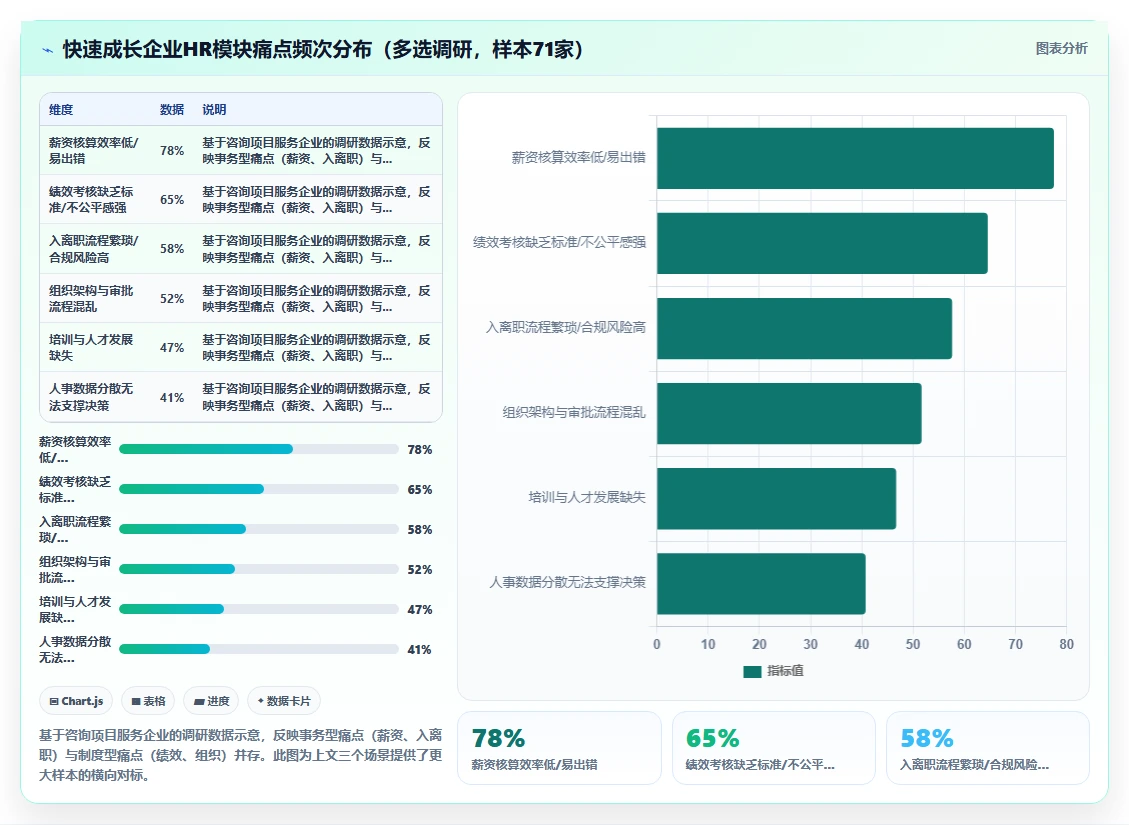The image size is (1129, 825).
Task: Click progress list label 人事数据分散无法...
Action: pyautogui.click(x=75, y=649)
